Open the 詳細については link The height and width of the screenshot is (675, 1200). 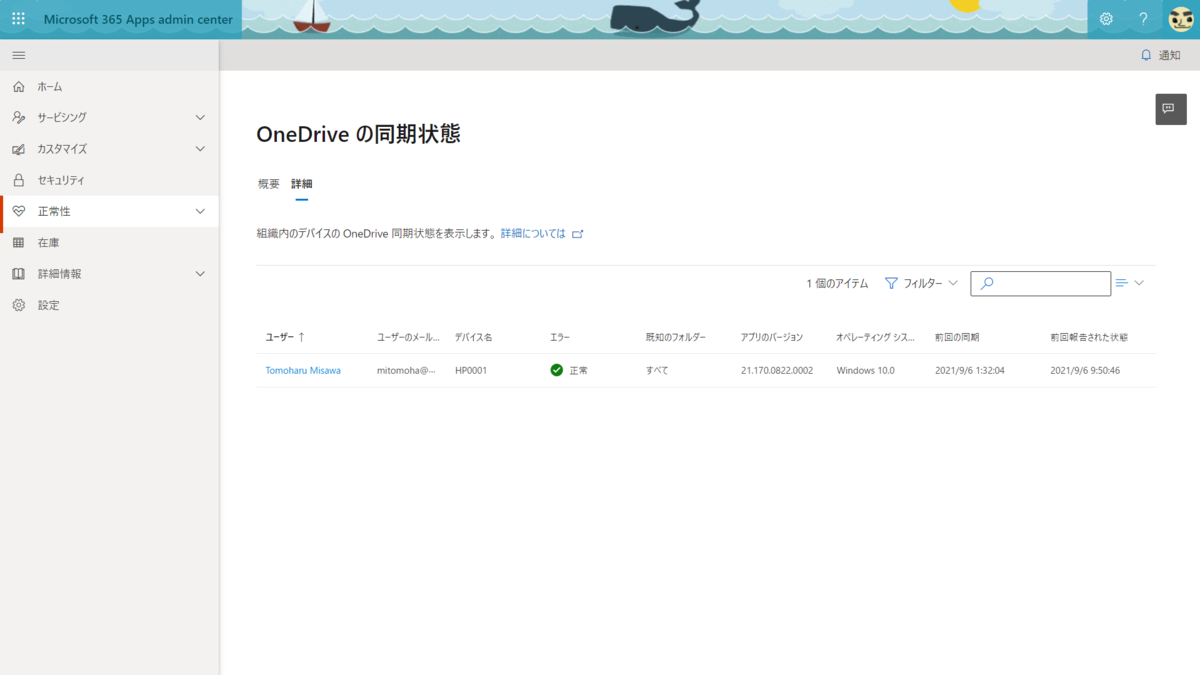pyautogui.click(x=533, y=234)
